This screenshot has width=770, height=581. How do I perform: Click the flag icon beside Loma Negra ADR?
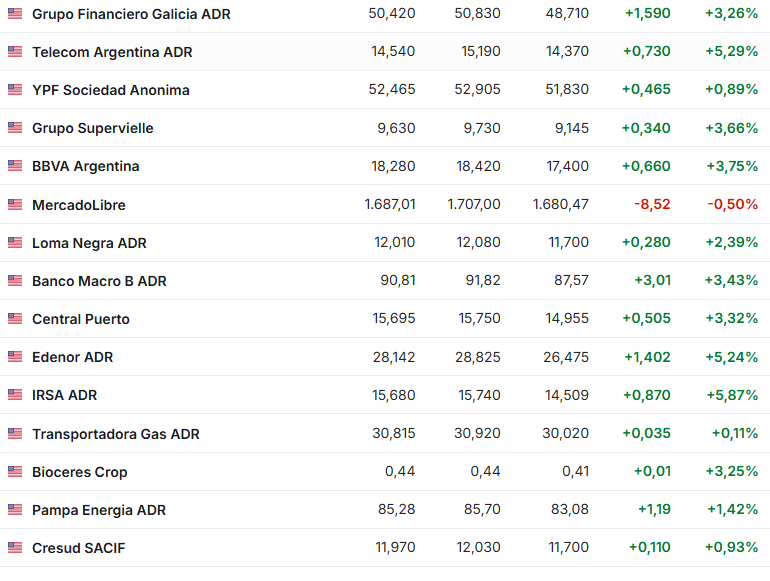(x=15, y=242)
